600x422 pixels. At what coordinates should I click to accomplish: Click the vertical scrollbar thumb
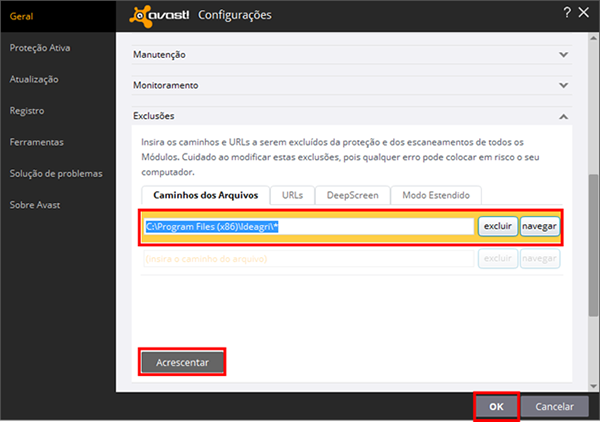(593, 245)
